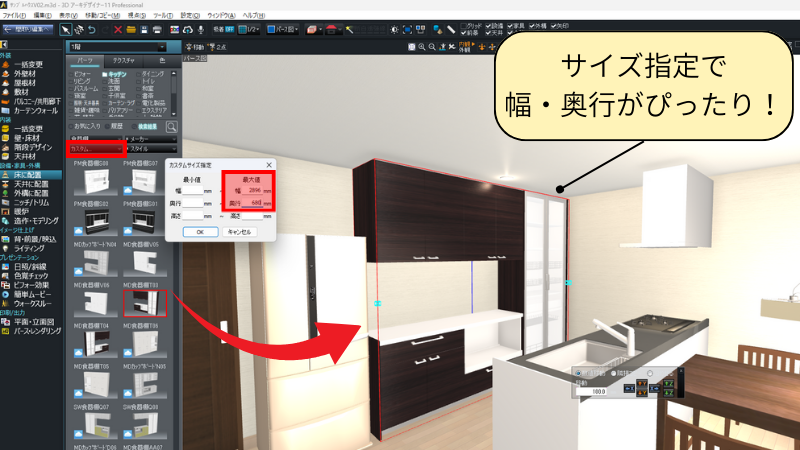Click the zoom in magnifier icon
The image size is (800, 450).
(x=422, y=47)
